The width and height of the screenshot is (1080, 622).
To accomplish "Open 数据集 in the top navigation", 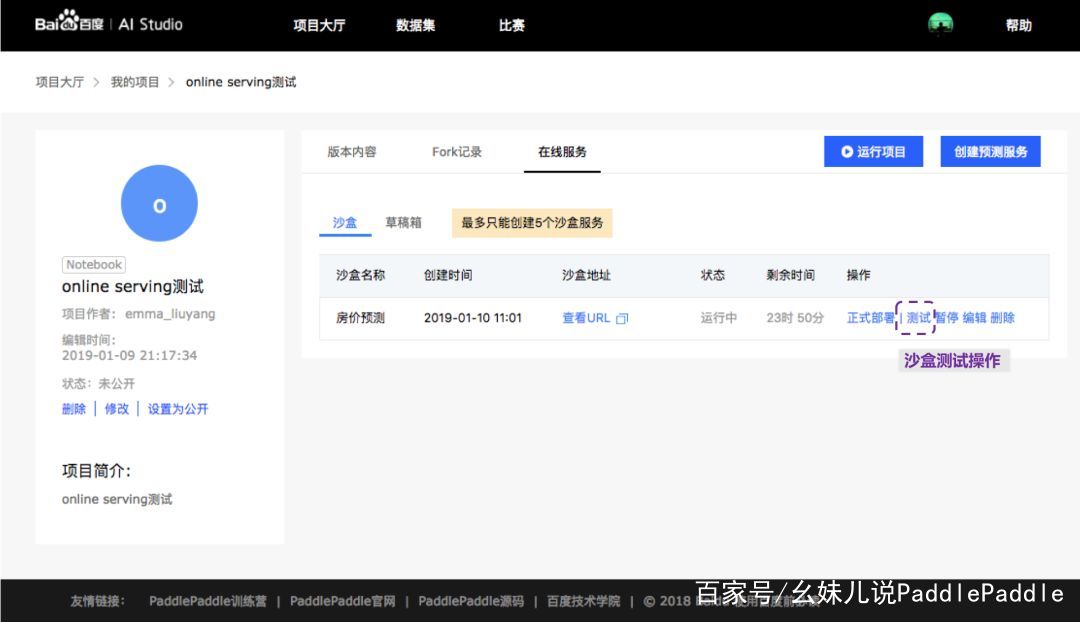I will click(415, 25).
